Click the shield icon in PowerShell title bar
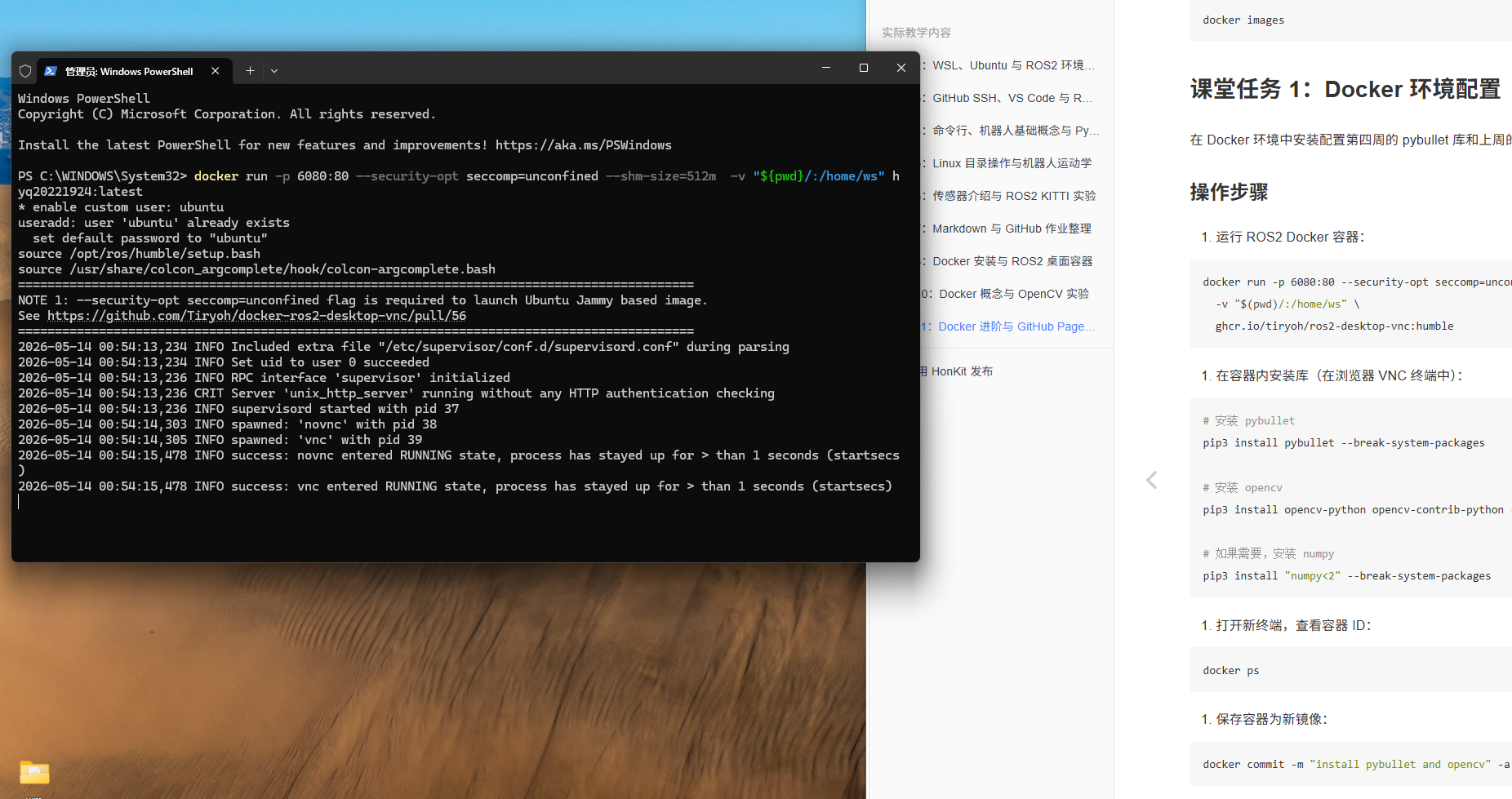This screenshot has width=1512, height=799. point(25,71)
